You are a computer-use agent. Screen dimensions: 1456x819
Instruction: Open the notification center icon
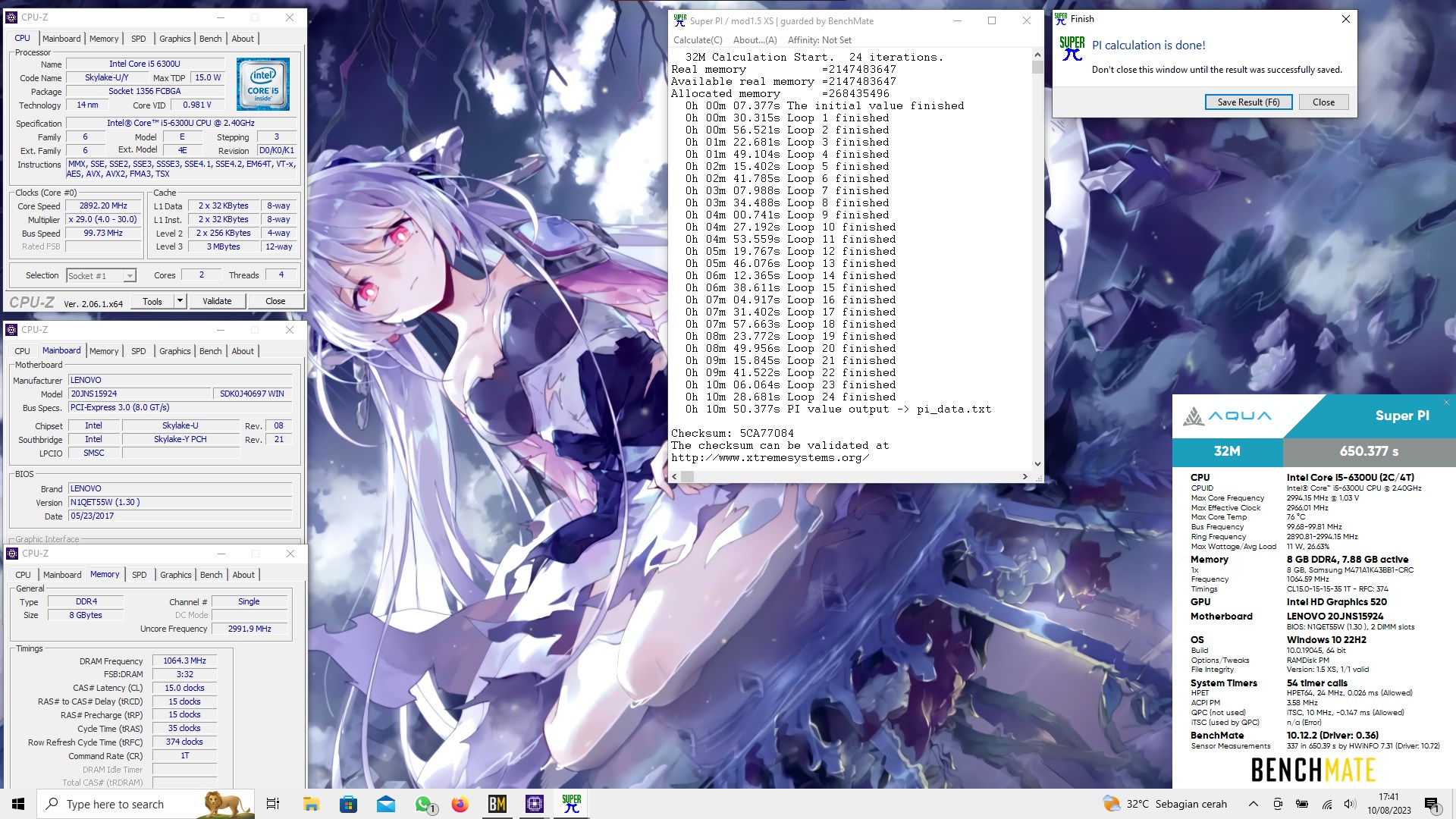tap(1432, 805)
